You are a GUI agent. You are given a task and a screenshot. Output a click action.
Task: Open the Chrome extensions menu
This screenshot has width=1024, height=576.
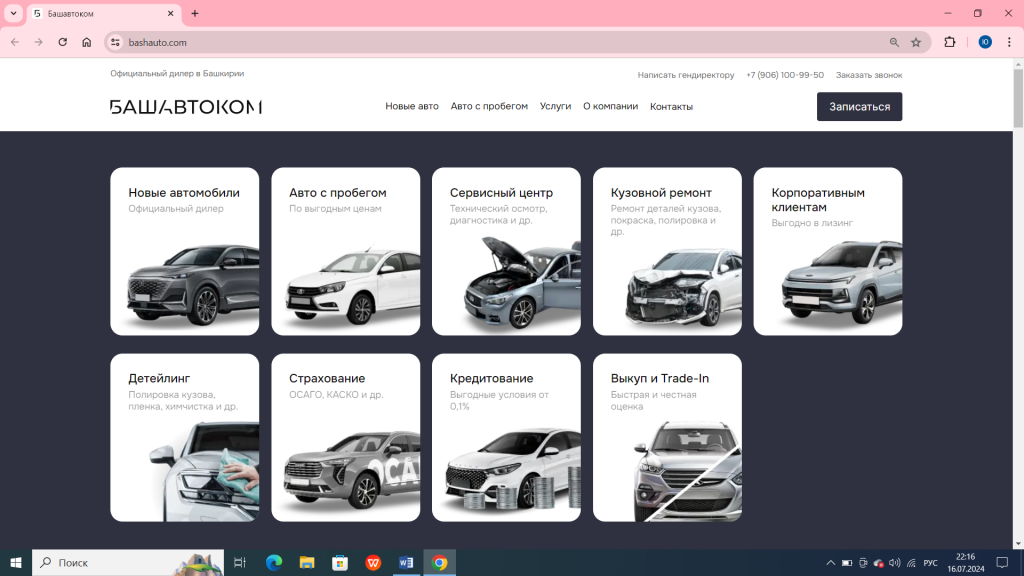click(x=950, y=42)
